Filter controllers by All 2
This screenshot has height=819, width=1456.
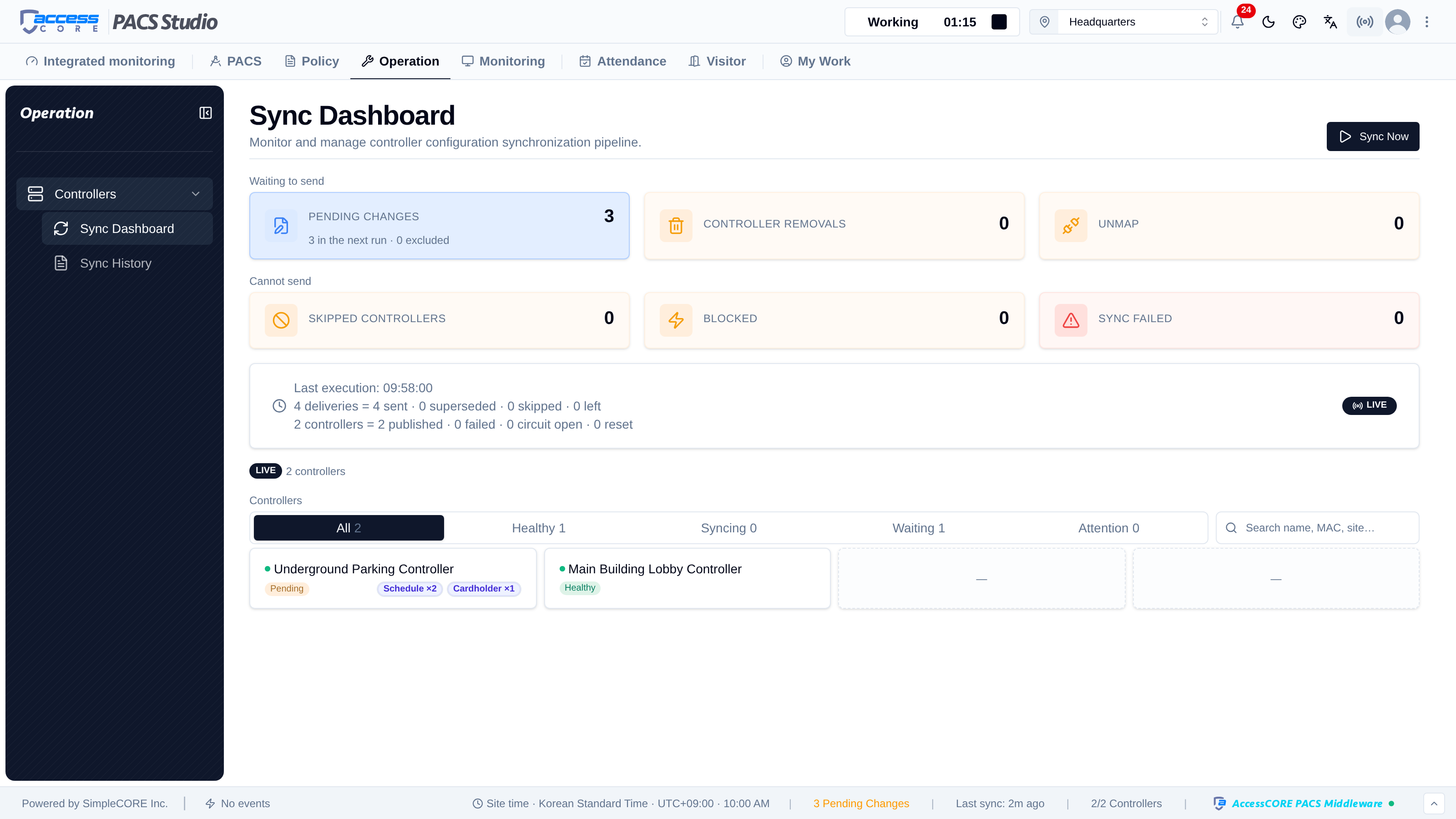(x=349, y=528)
